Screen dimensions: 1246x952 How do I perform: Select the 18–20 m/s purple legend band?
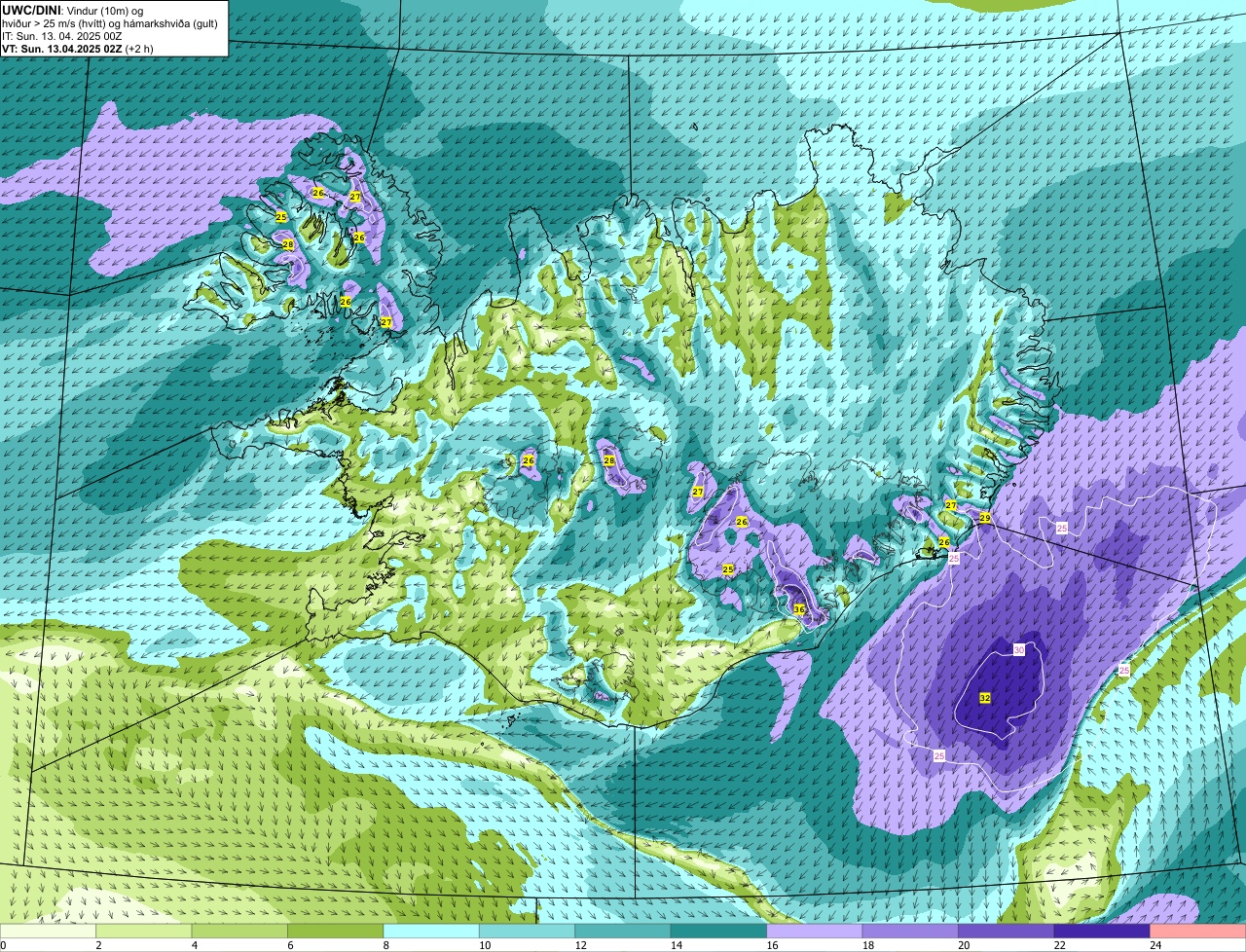912,931
